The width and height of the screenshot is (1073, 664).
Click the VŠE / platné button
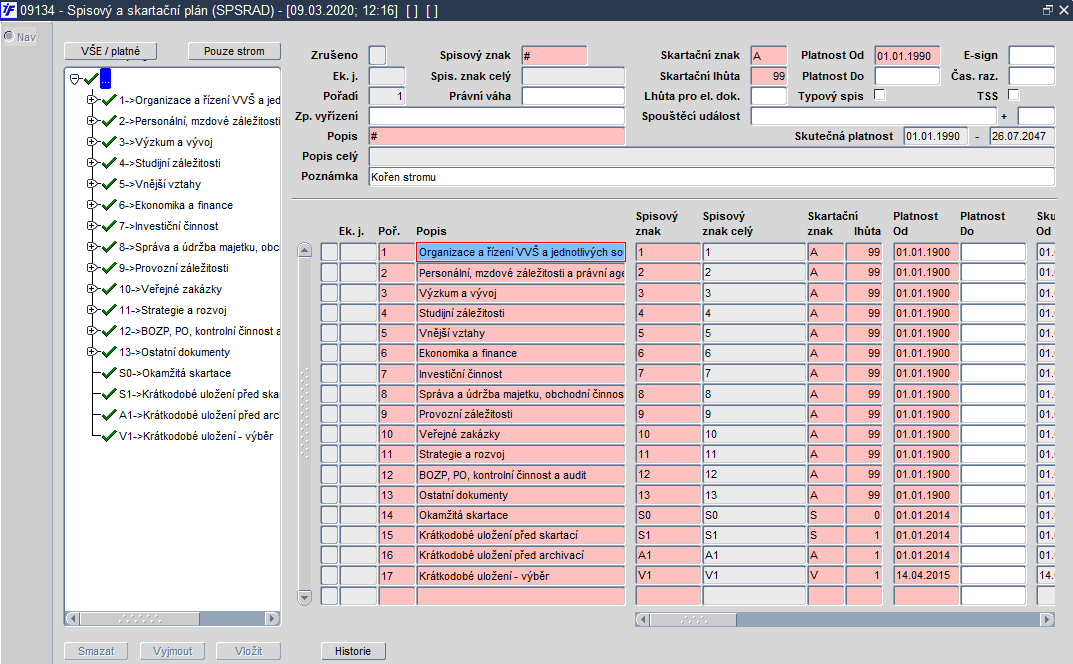[x=110, y=51]
